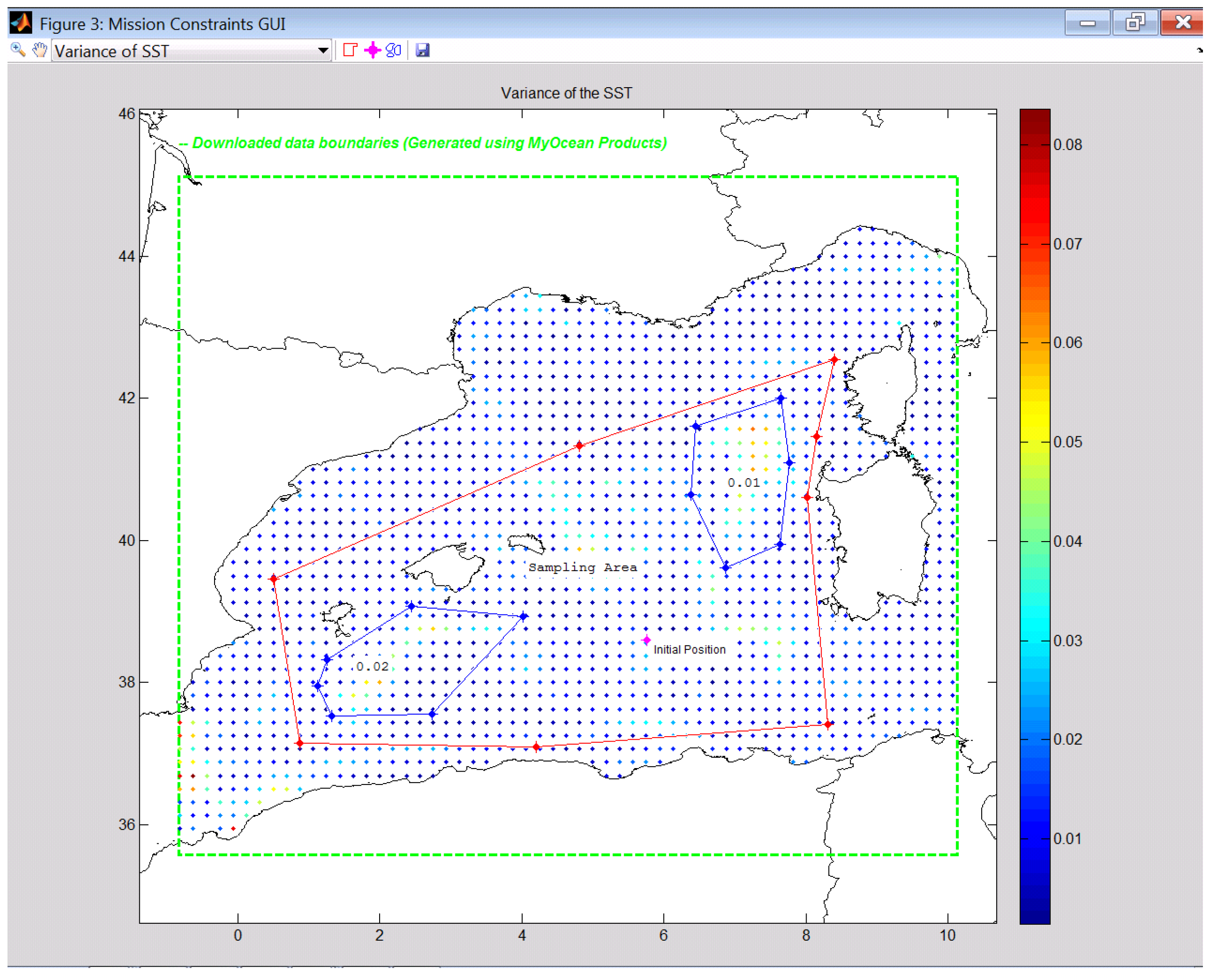Select the zoom-in magnifier tool

pos(18,50)
